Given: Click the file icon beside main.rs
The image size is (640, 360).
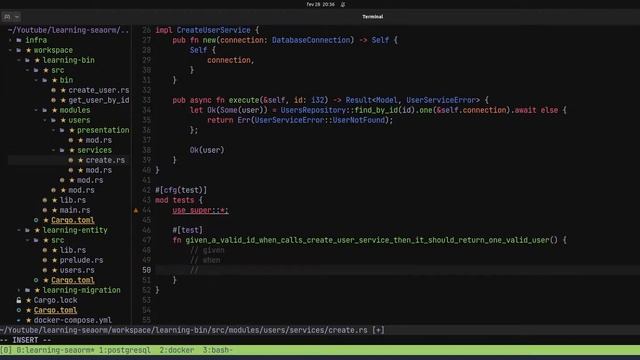Looking at the screenshot, I should coord(45,210).
